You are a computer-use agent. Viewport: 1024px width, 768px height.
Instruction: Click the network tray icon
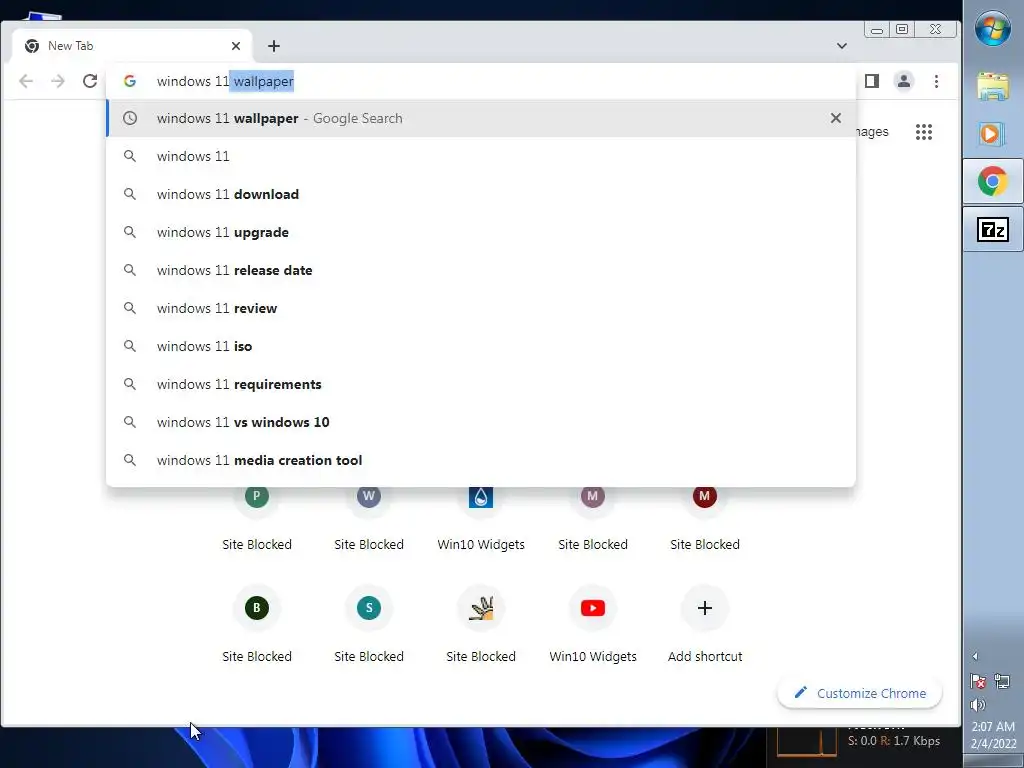click(1002, 682)
